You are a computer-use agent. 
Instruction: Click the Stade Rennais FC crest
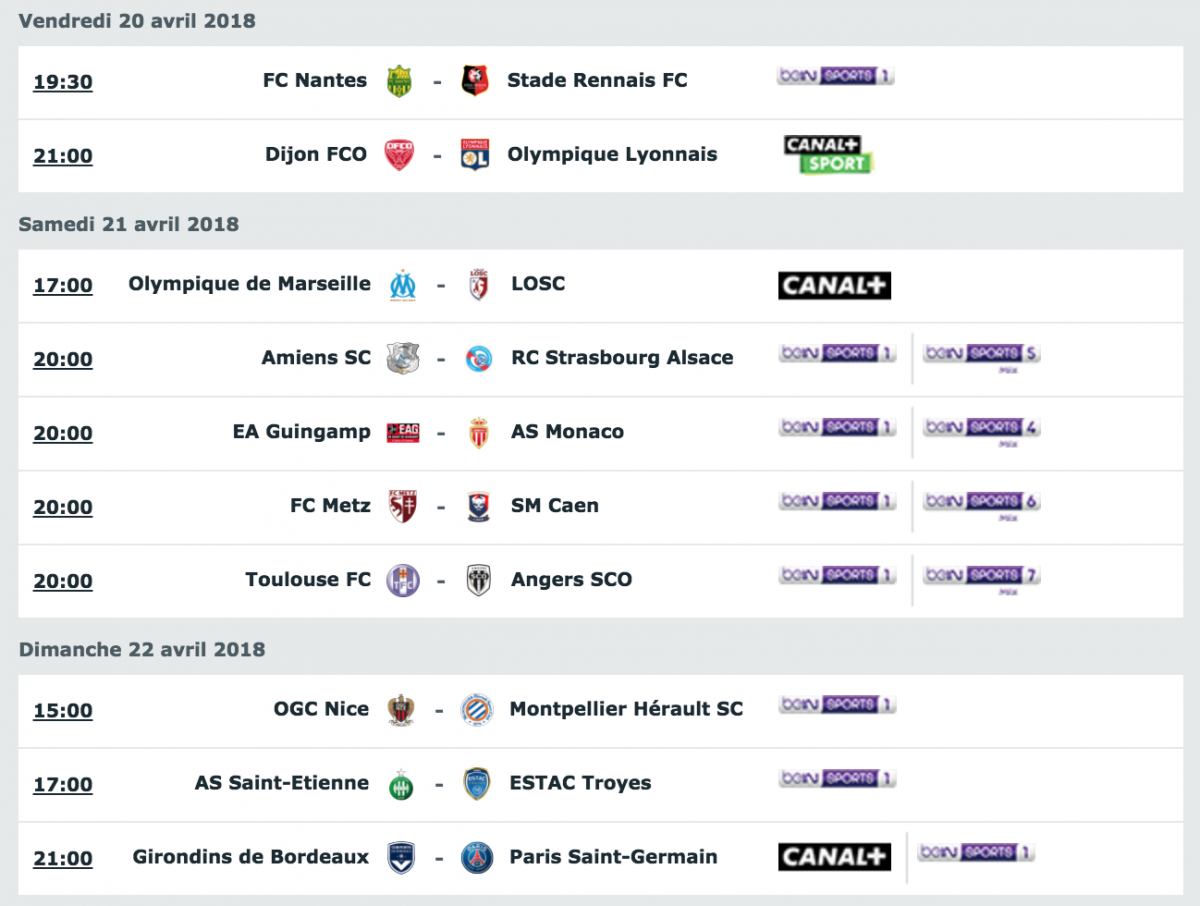point(475,81)
